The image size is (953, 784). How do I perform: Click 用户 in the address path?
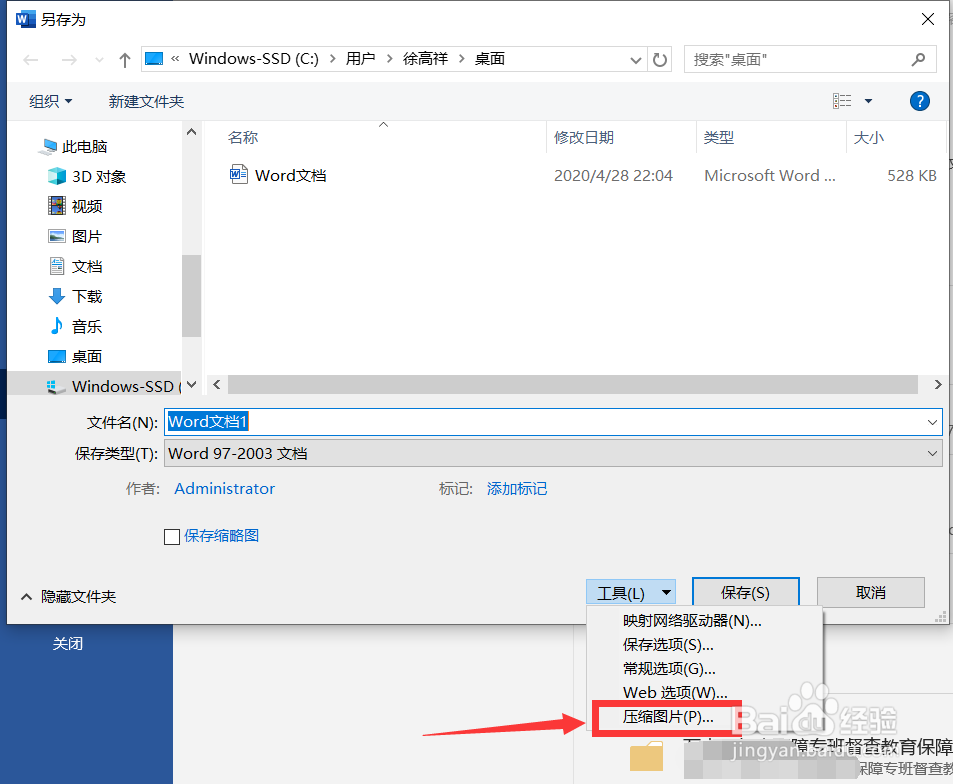pyautogui.click(x=360, y=58)
